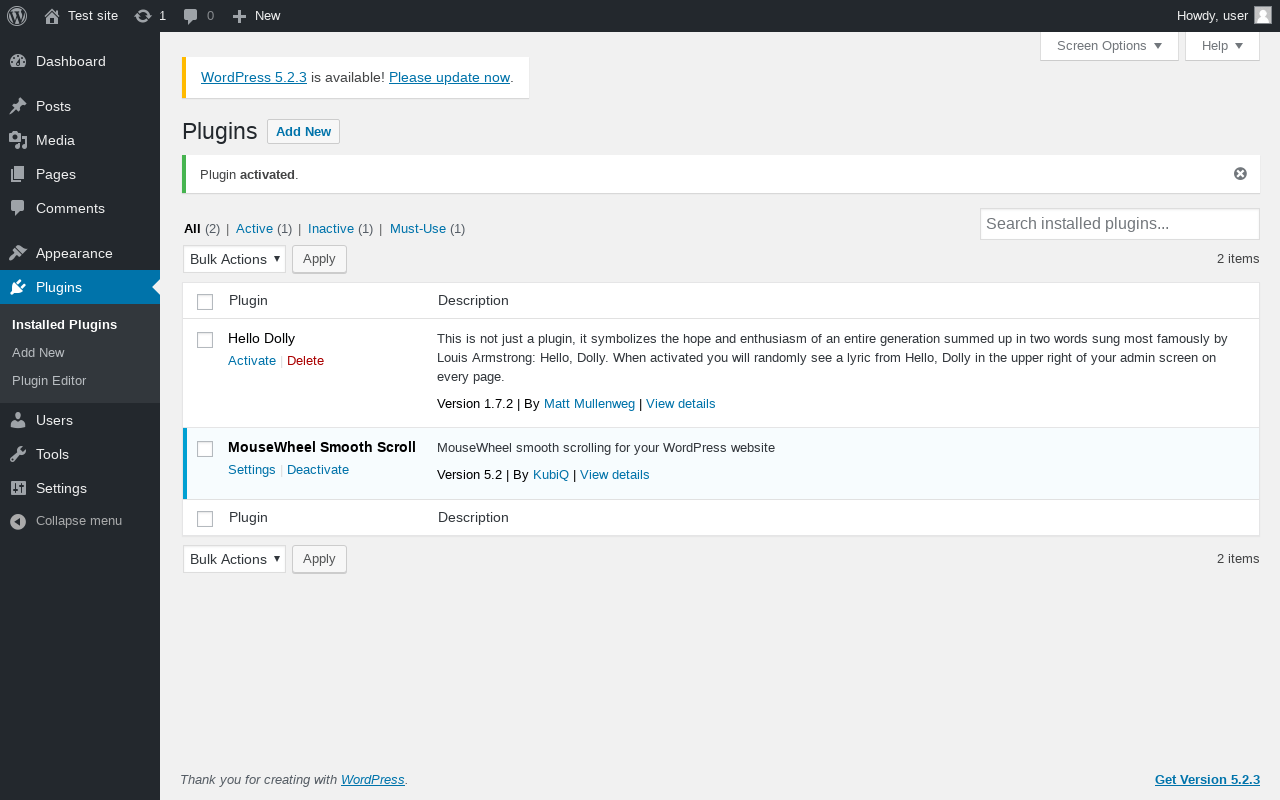Click the Users person icon
1280x800 pixels.
[18, 420]
